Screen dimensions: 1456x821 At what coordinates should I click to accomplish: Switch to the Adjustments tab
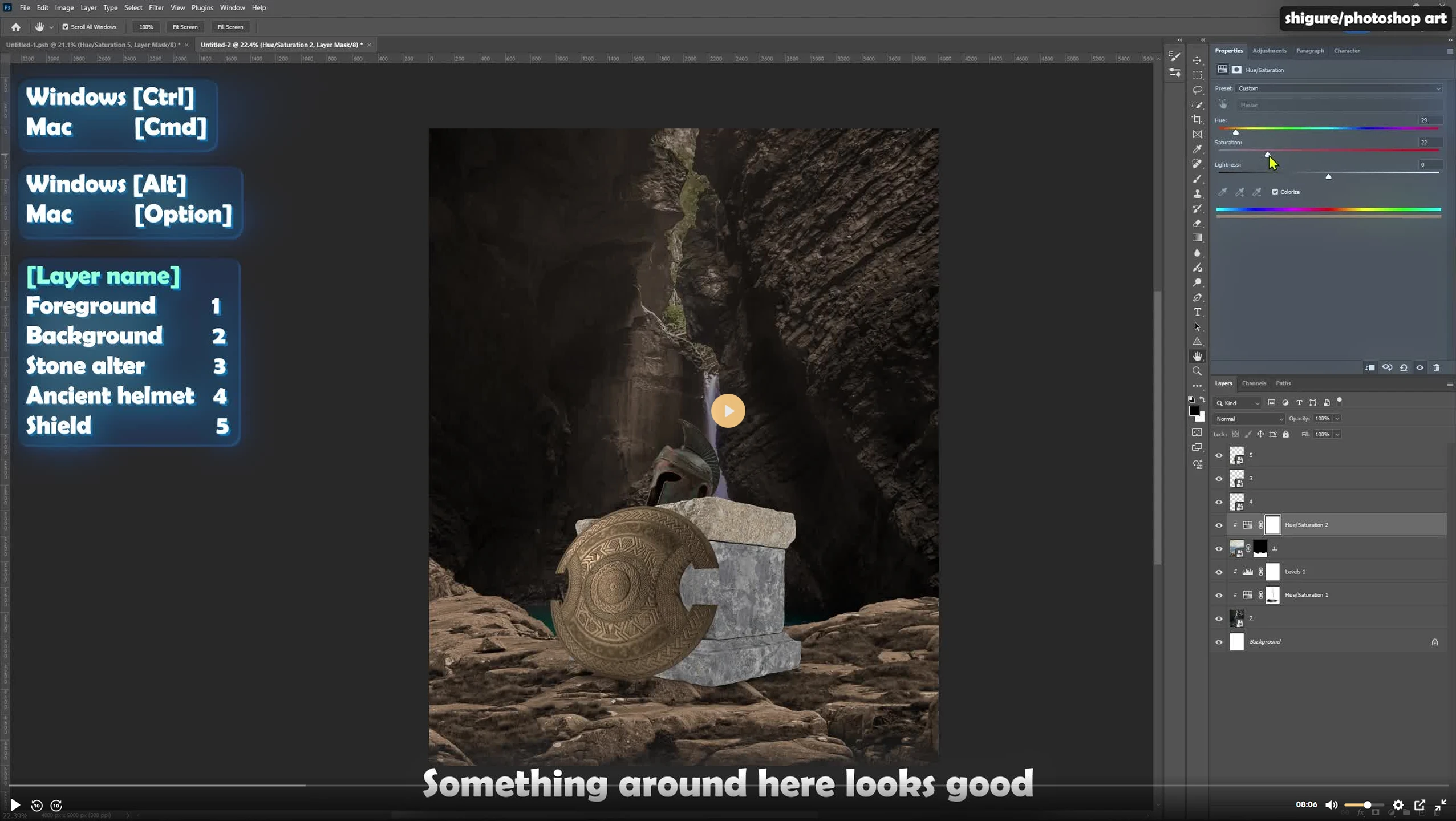coord(1269,51)
